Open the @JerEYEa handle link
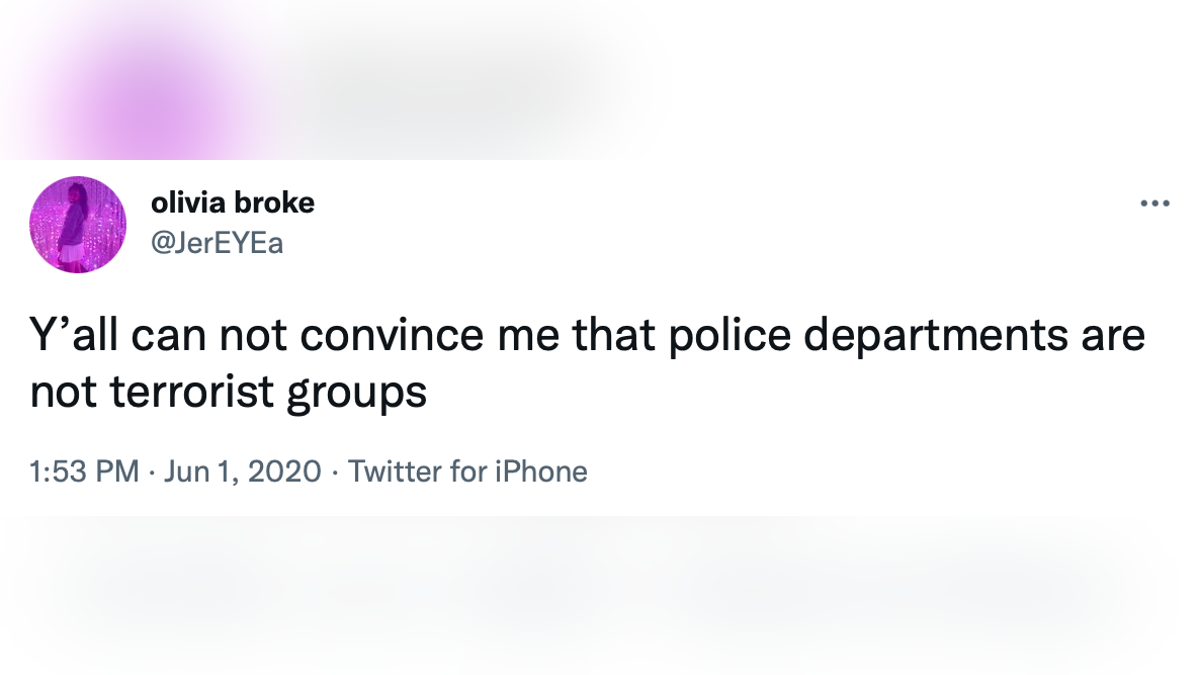Screen dimensions: 1200x675 pos(217,243)
